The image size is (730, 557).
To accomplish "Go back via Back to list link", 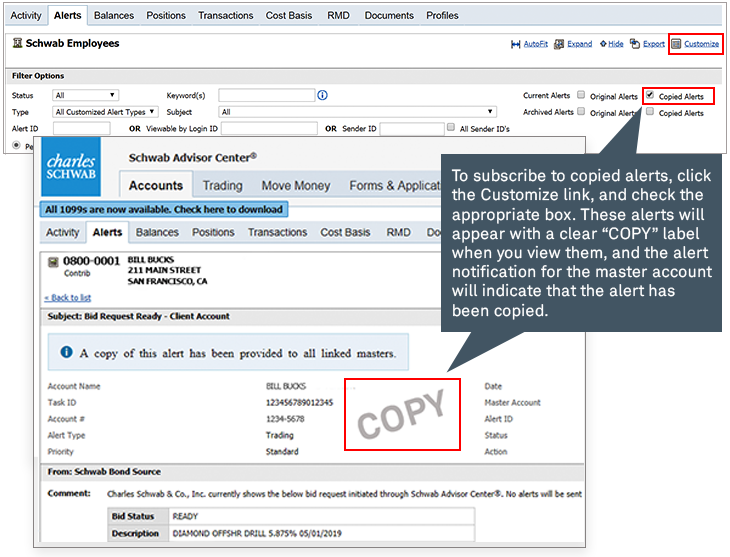I will point(68,298).
